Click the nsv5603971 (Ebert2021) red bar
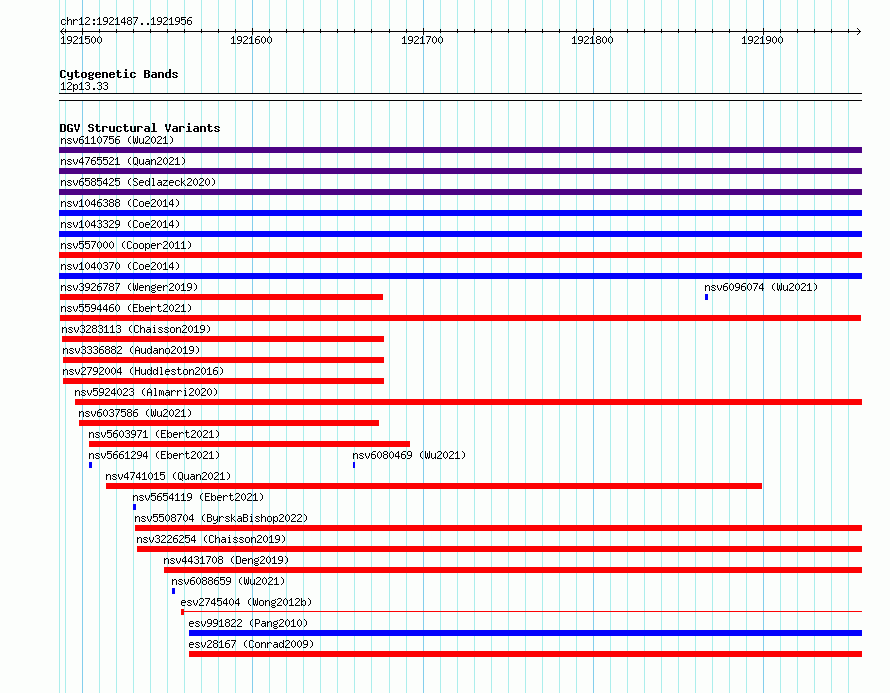The width and height of the screenshot is (890, 693). tap(249, 444)
